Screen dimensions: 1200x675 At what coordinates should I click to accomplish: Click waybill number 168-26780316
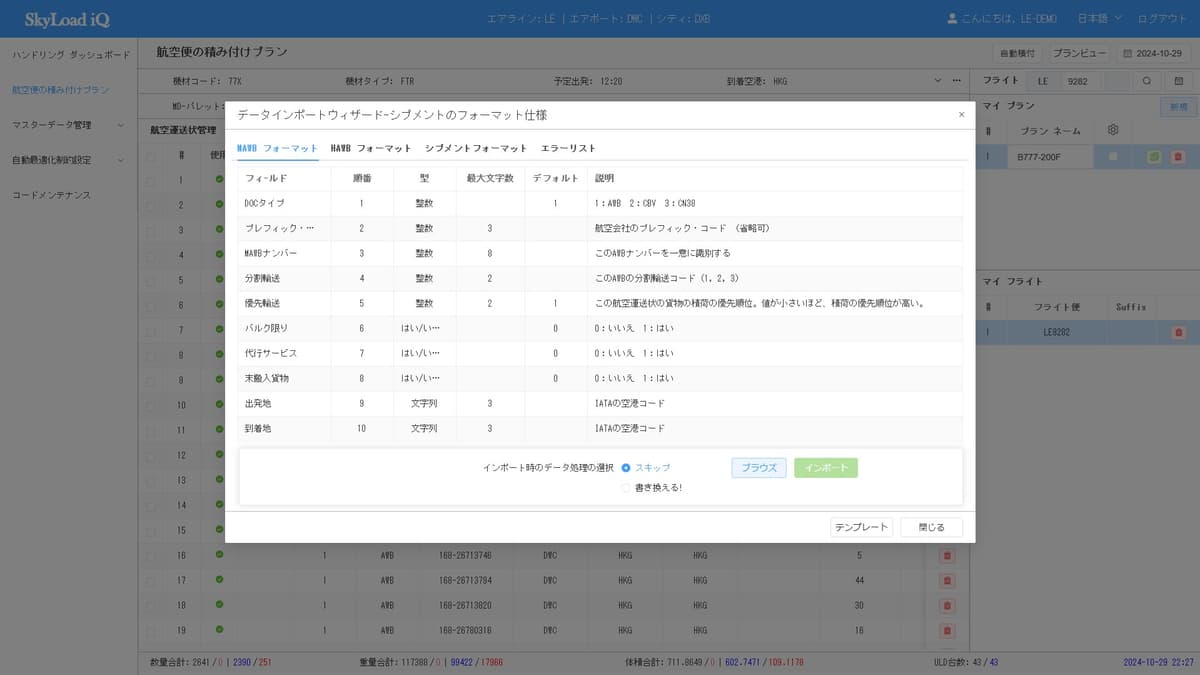pos(465,630)
